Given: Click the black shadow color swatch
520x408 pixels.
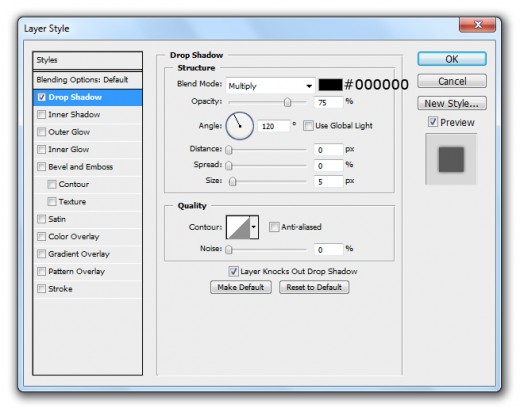Looking at the screenshot, I should pyautogui.click(x=330, y=85).
